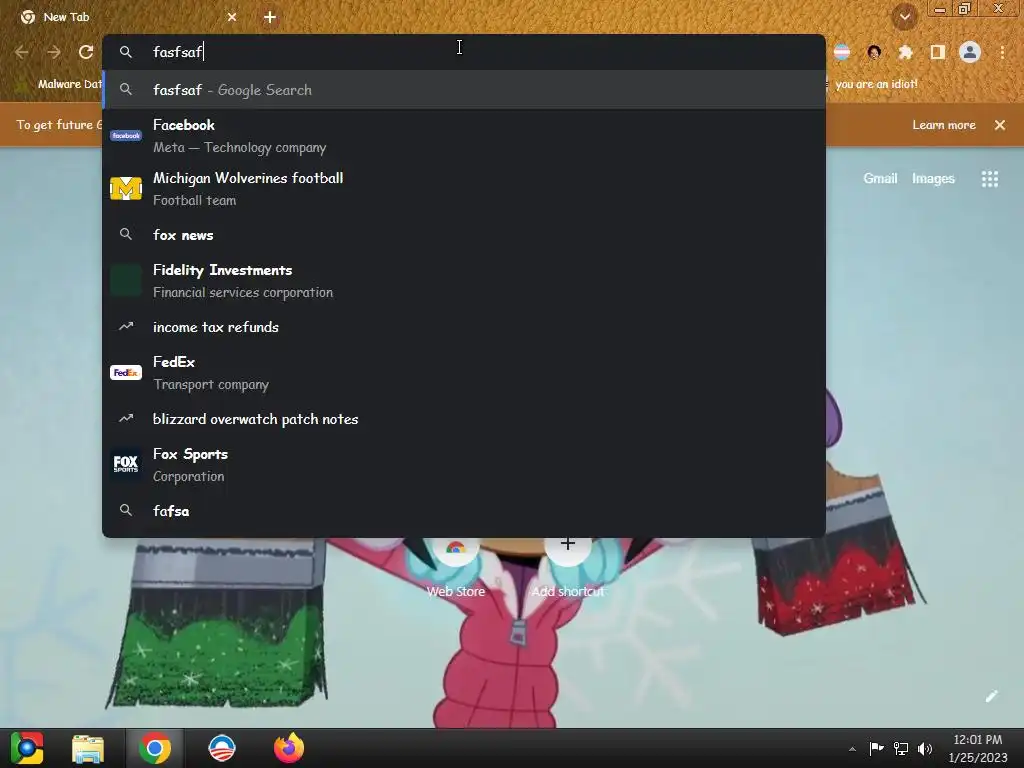Select the income tax refunds suggestion

pos(464,327)
